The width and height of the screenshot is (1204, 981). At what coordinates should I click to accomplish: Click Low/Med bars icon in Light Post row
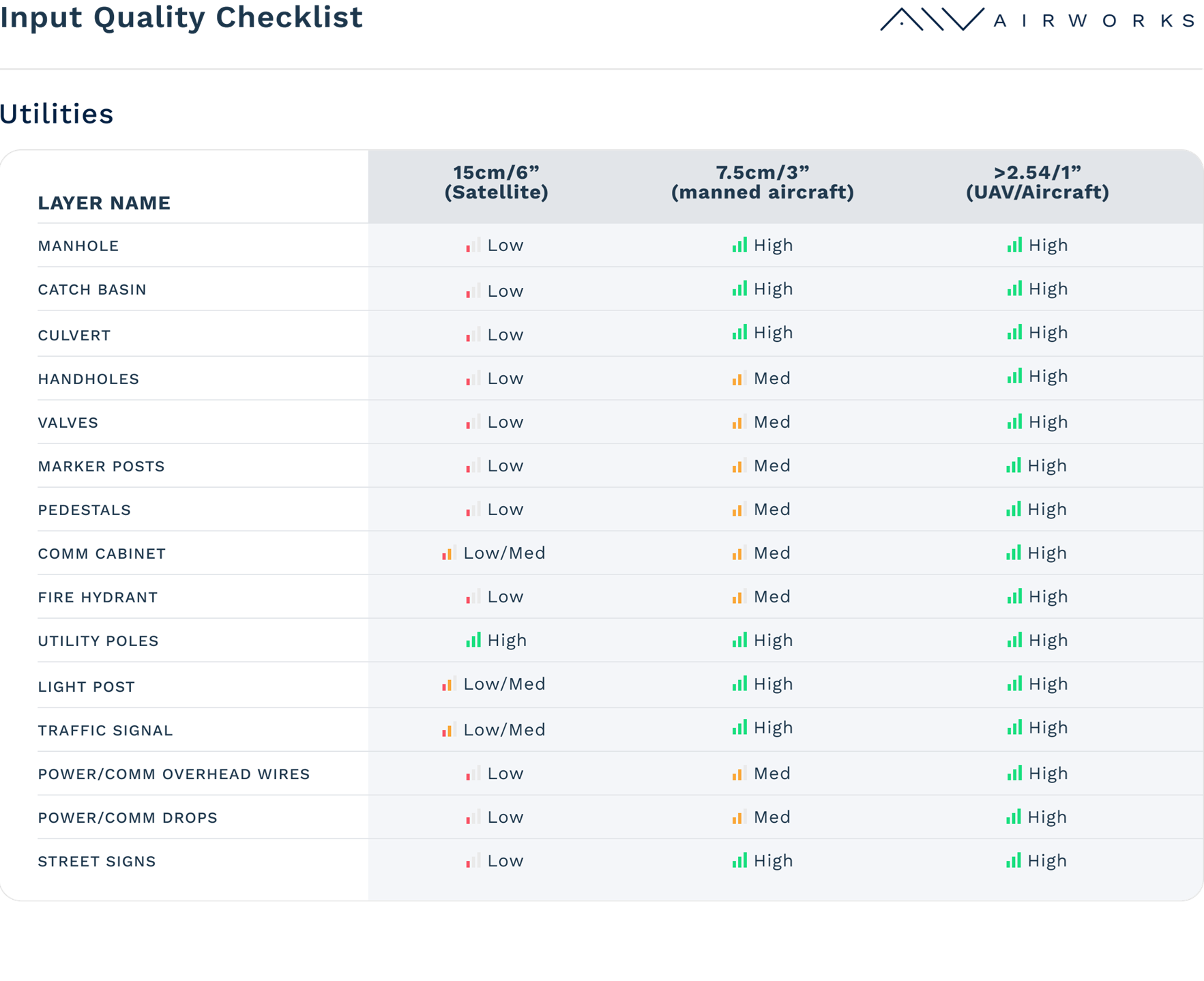coord(448,684)
